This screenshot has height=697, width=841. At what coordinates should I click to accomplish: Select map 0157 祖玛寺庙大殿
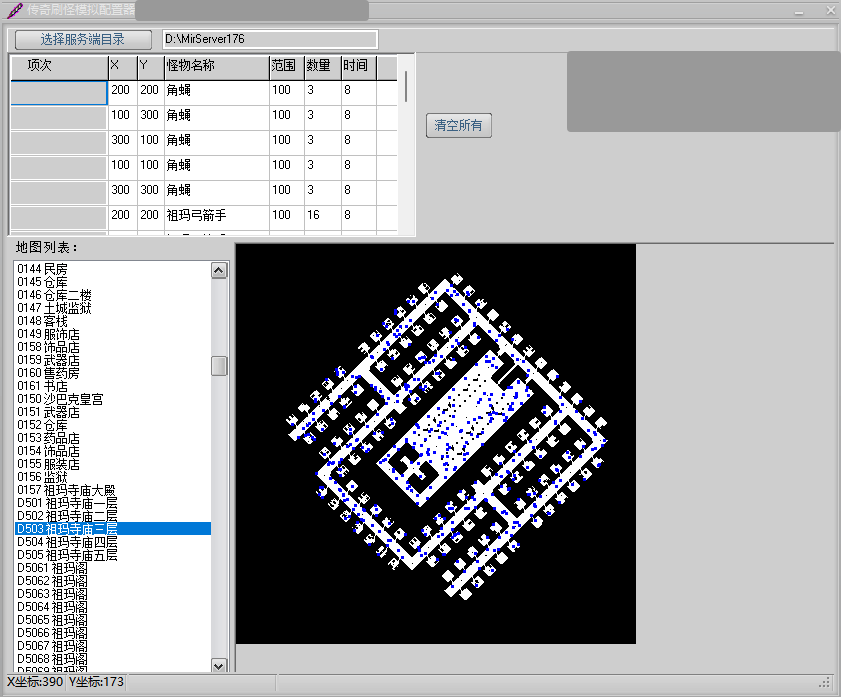(x=113, y=490)
